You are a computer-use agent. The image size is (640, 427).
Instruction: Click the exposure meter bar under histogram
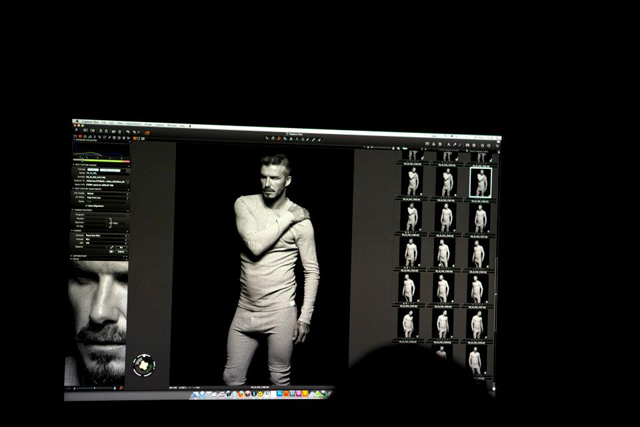coord(100,160)
